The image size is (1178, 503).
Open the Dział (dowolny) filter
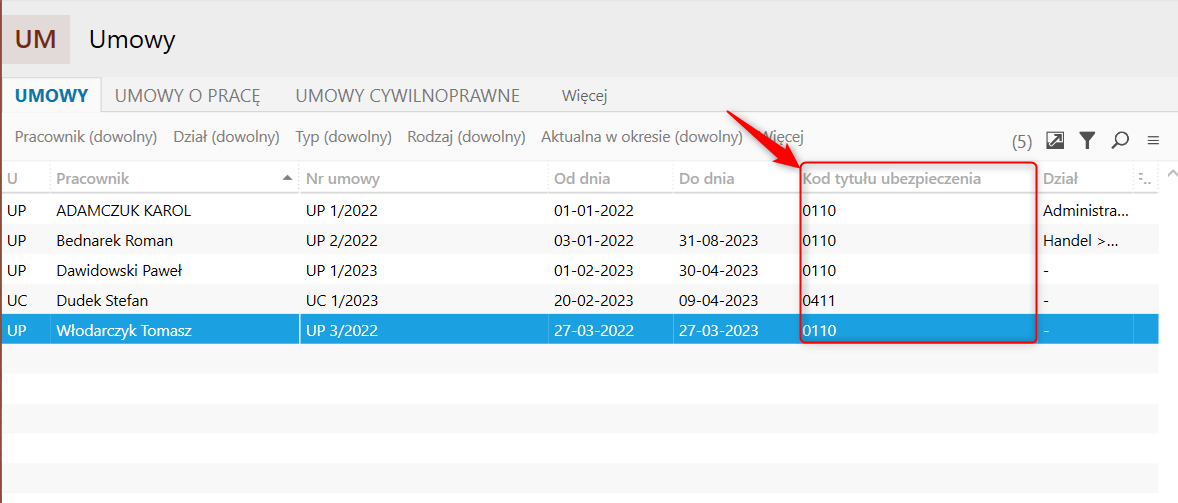coord(226,137)
